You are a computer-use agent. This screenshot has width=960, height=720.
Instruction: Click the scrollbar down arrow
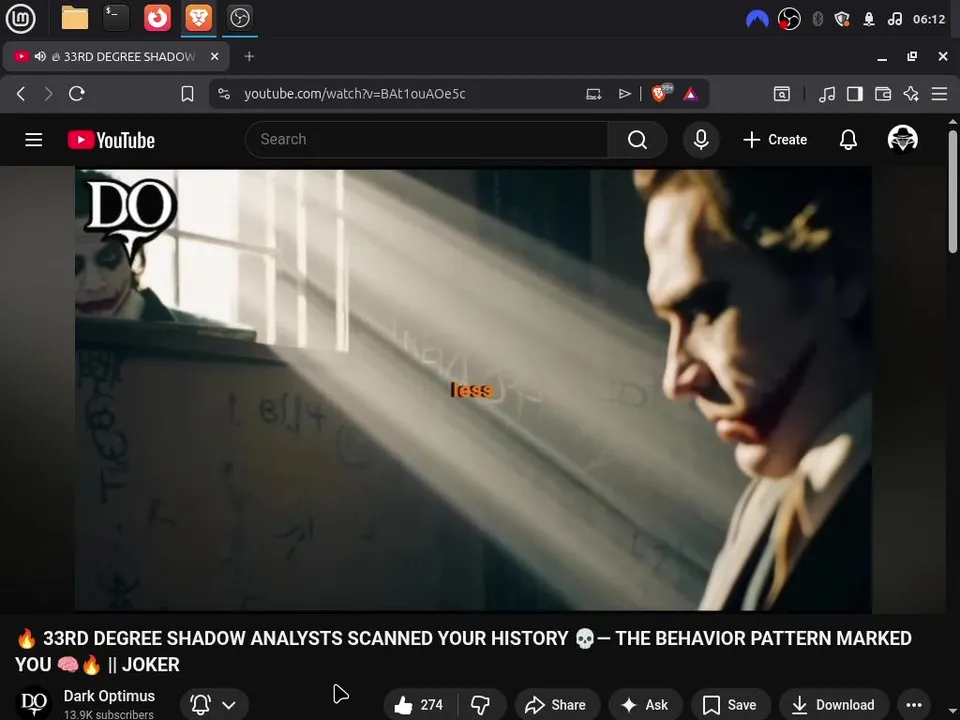953,710
